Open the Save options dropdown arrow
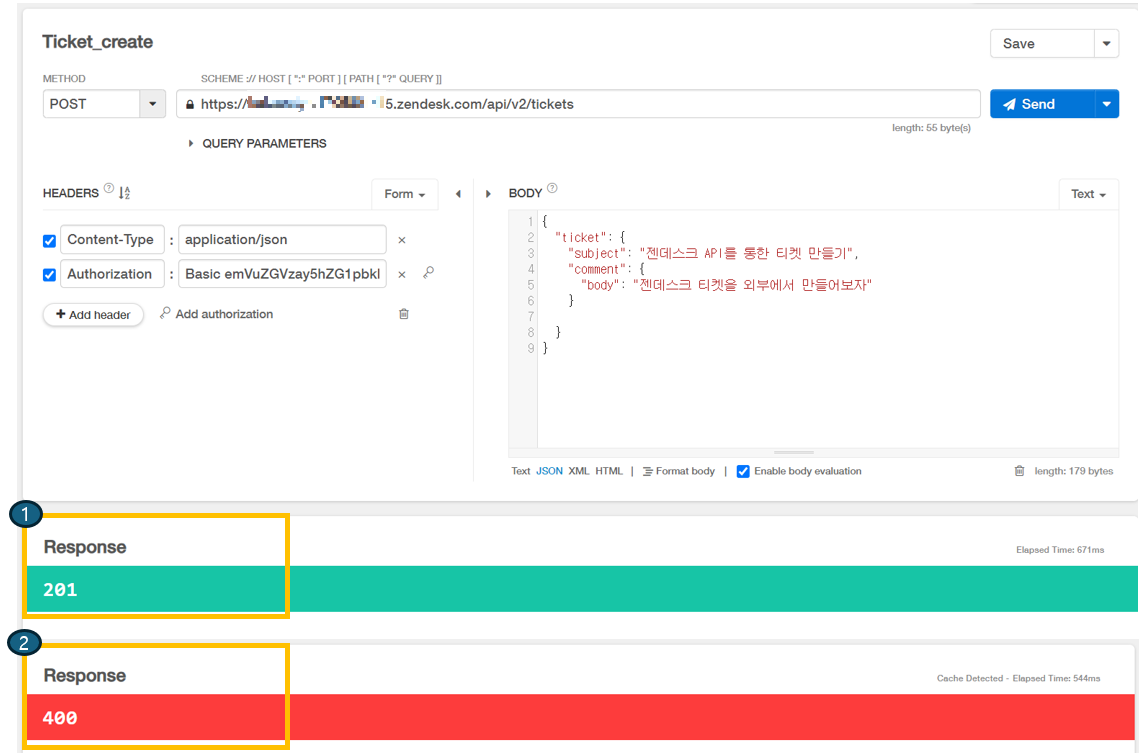1144x756 pixels. (x=1107, y=44)
